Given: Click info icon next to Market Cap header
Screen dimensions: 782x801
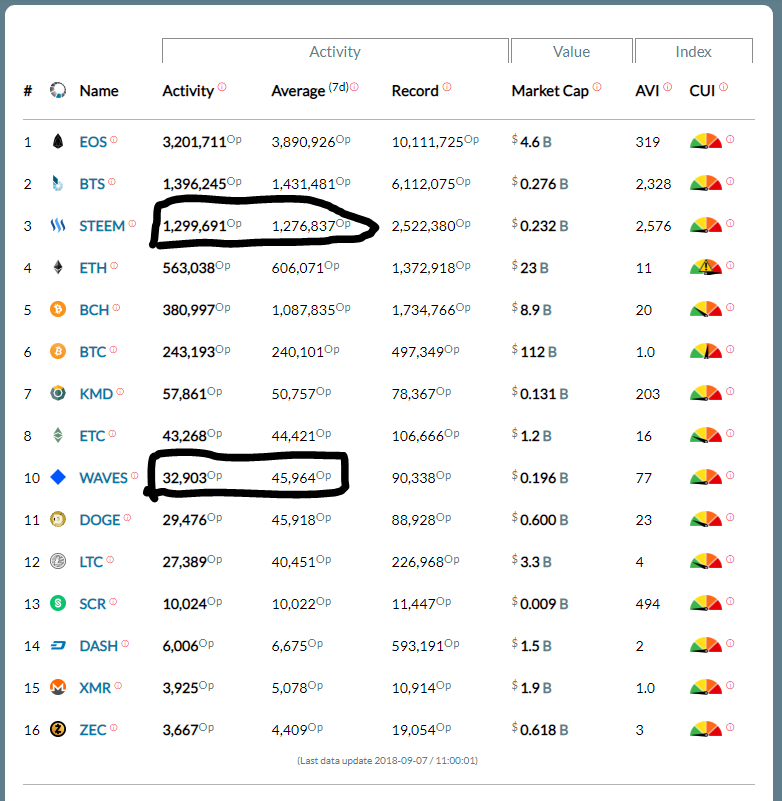Looking at the screenshot, I should point(597,87).
